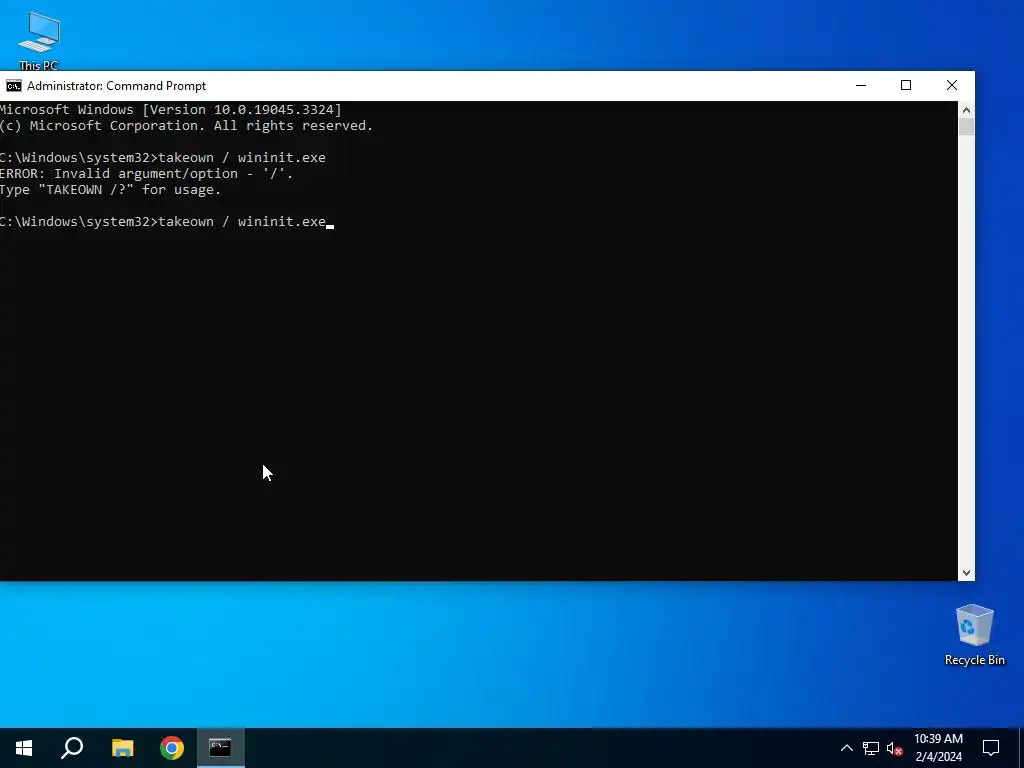Image resolution: width=1024 pixels, height=768 pixels.
Task: Click the Show Desktop strip at taskbar end
Action: (x=1021, y=748)
